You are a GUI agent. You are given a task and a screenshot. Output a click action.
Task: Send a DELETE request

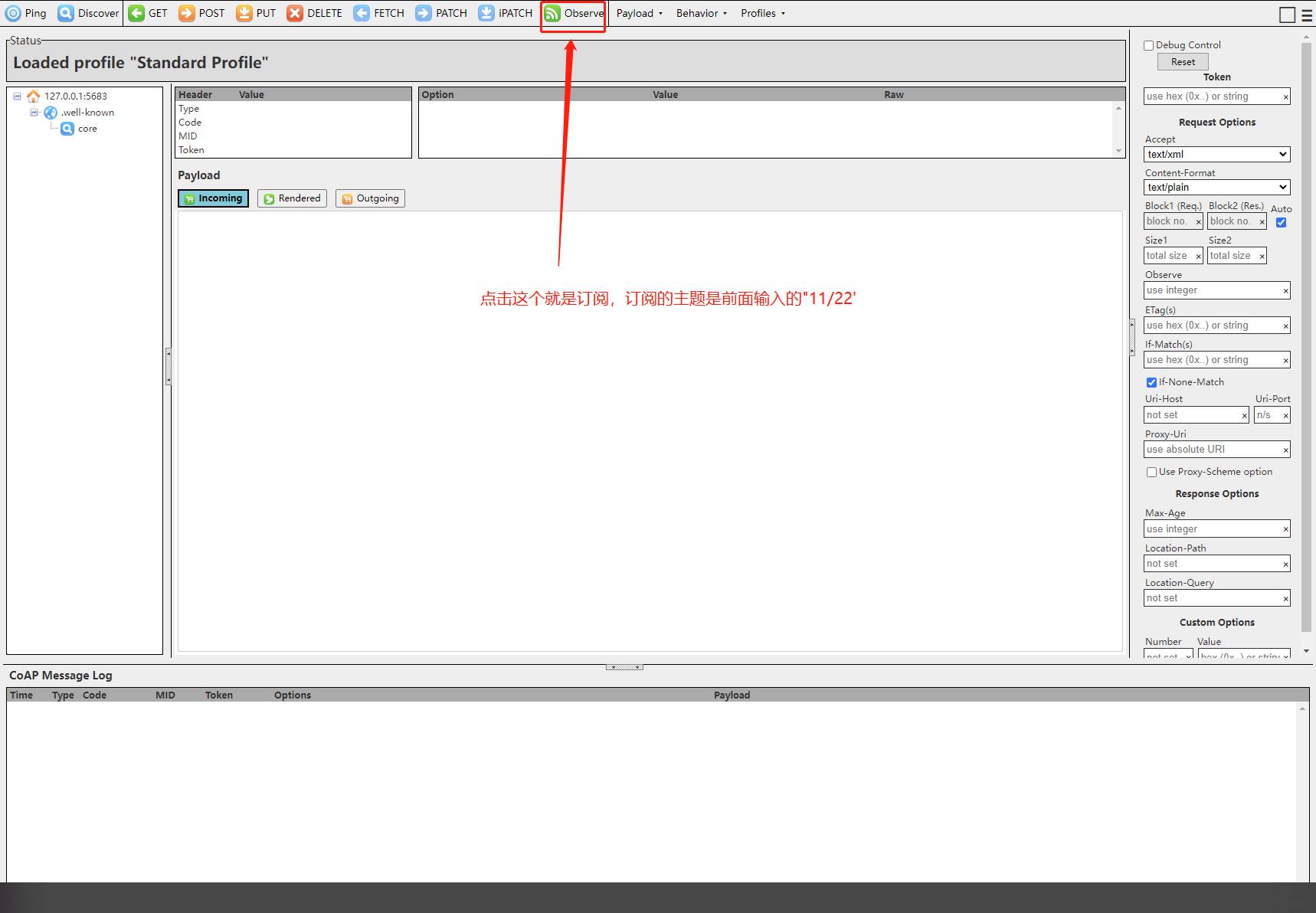click(x=315, y=13)
